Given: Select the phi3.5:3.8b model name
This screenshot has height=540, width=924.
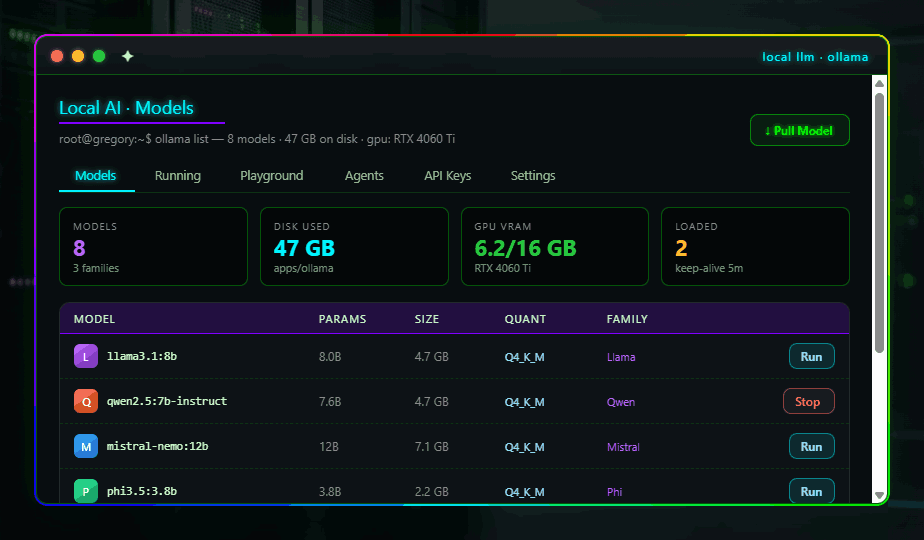Looking at the screenshot, I should (141, 491).
